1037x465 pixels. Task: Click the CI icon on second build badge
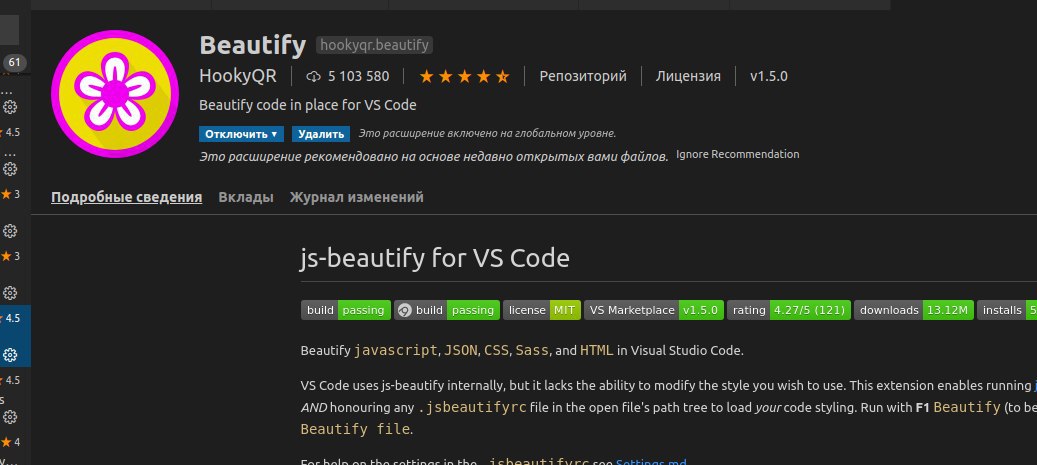405,310
